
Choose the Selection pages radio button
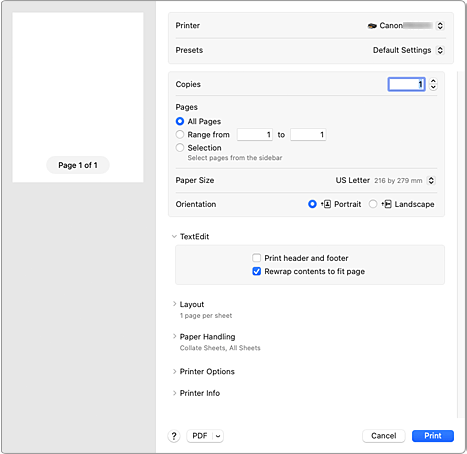pos(180,148)
